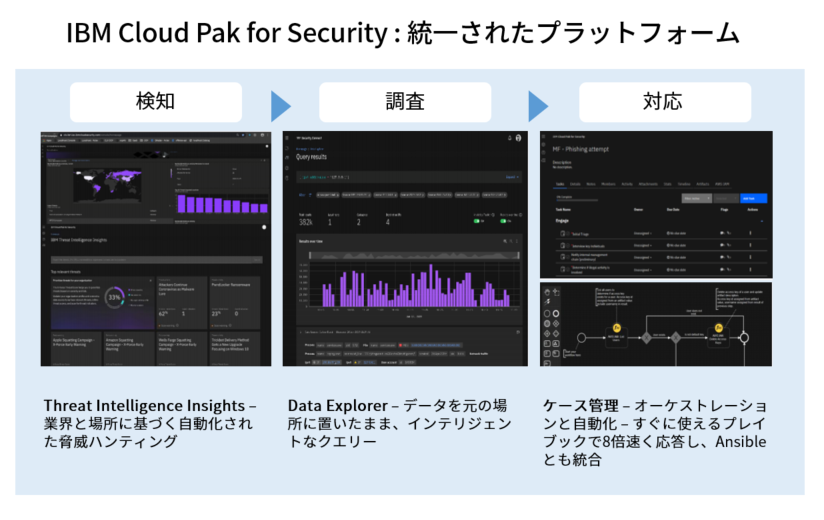
Task: Switch to the Tasks tab in phishing case
Action: pos(560,184)
